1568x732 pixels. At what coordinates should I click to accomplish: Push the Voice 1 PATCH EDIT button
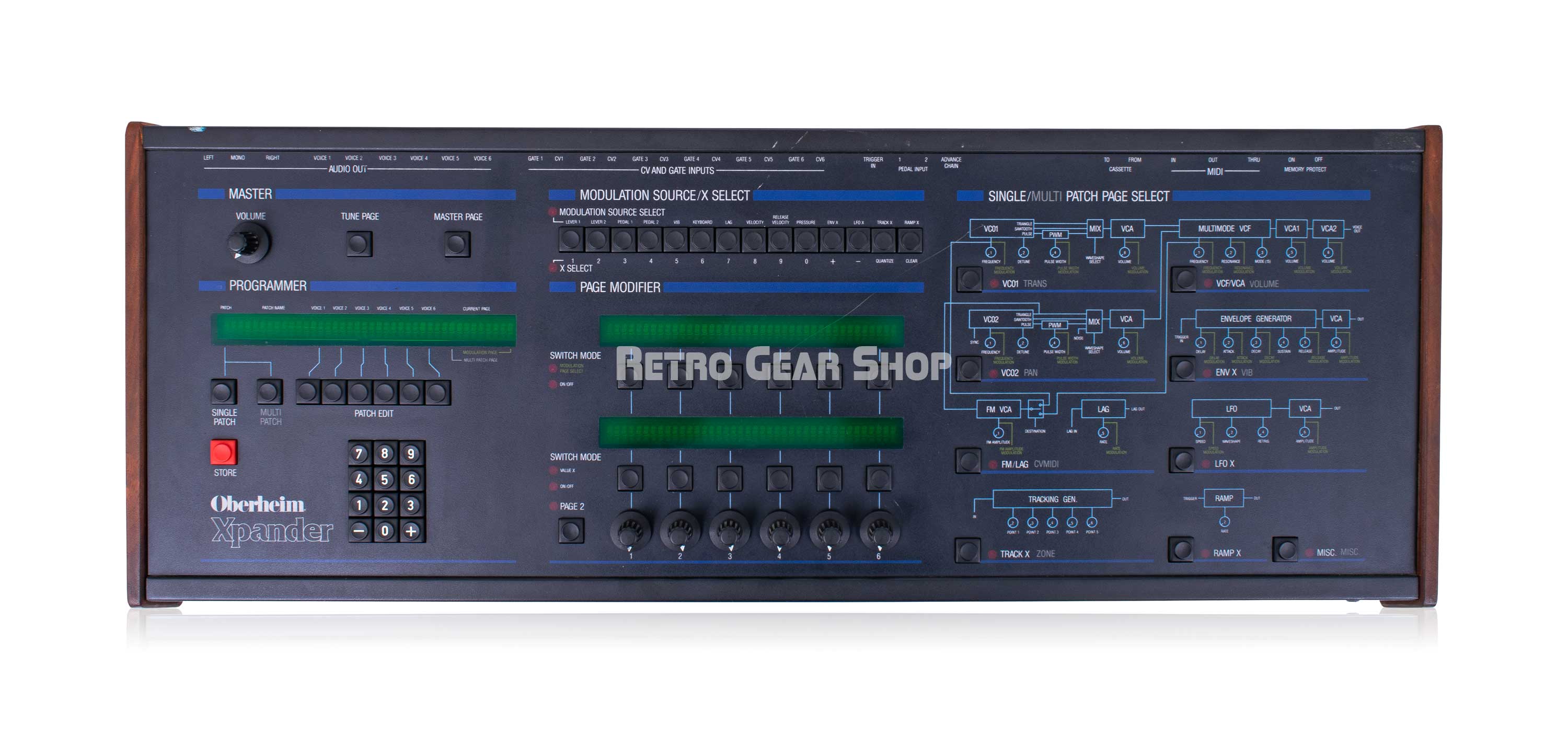click(x=308, y=392)
